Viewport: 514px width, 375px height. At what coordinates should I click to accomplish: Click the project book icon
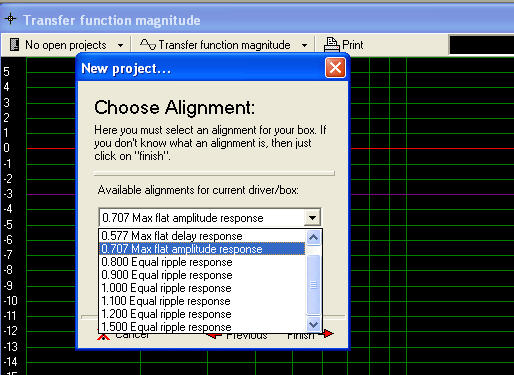click(14, 44)
